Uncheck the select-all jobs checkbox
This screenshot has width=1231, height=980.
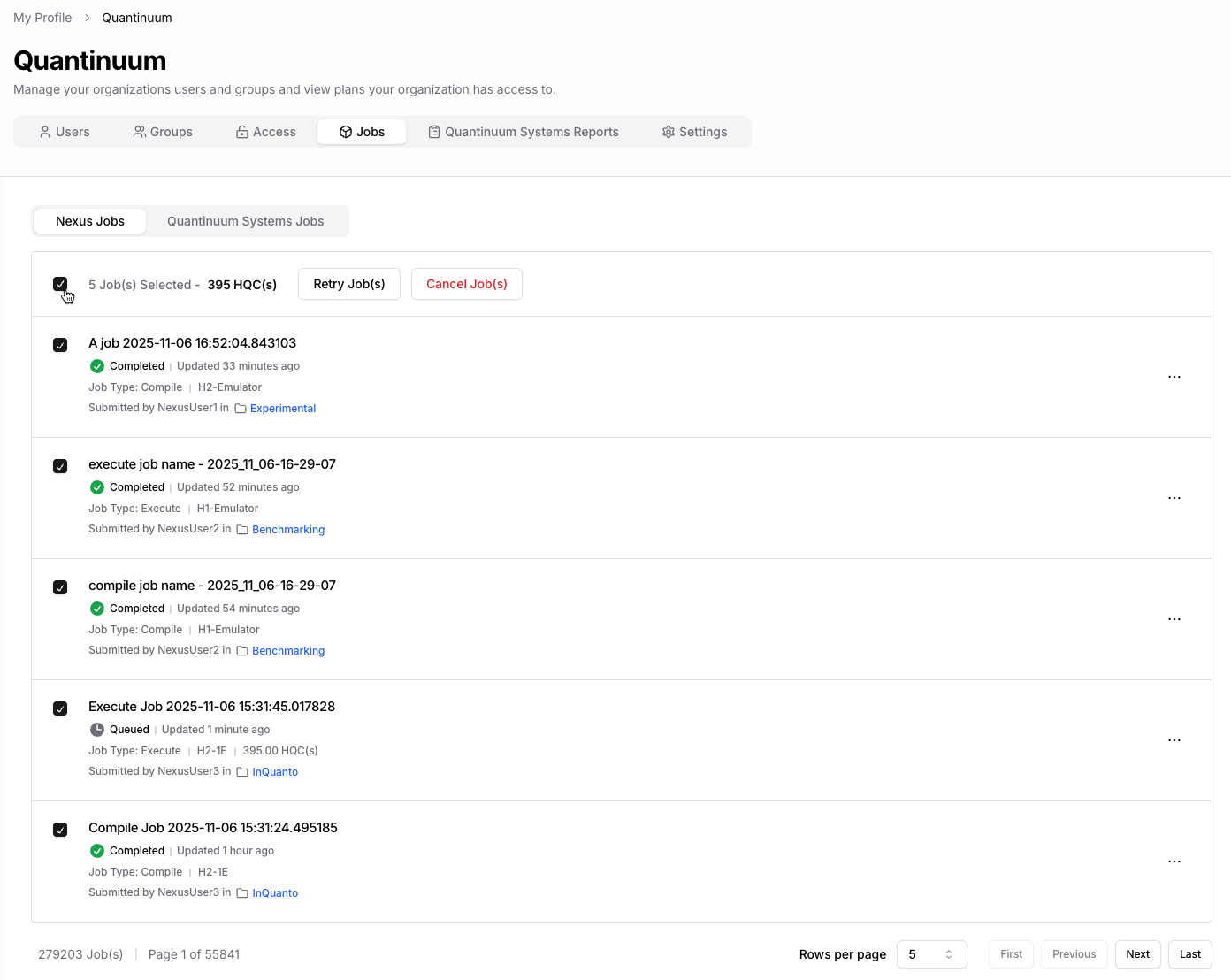click(x=60, y=284)
